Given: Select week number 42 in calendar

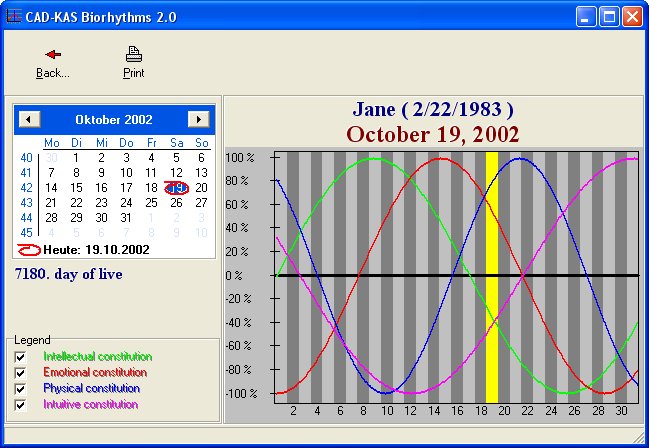Looking at the screenshot, I should coord(26,187).
